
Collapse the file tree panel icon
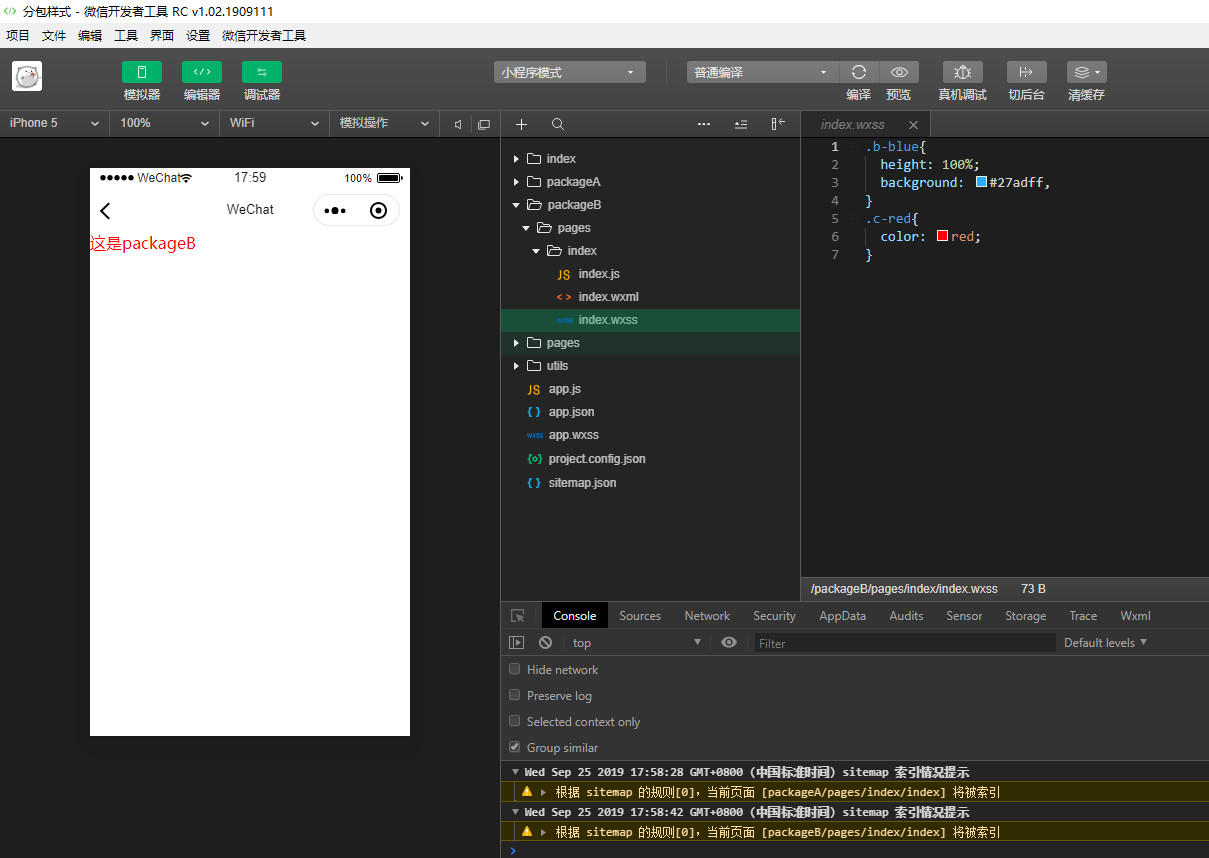click(778, 124)
